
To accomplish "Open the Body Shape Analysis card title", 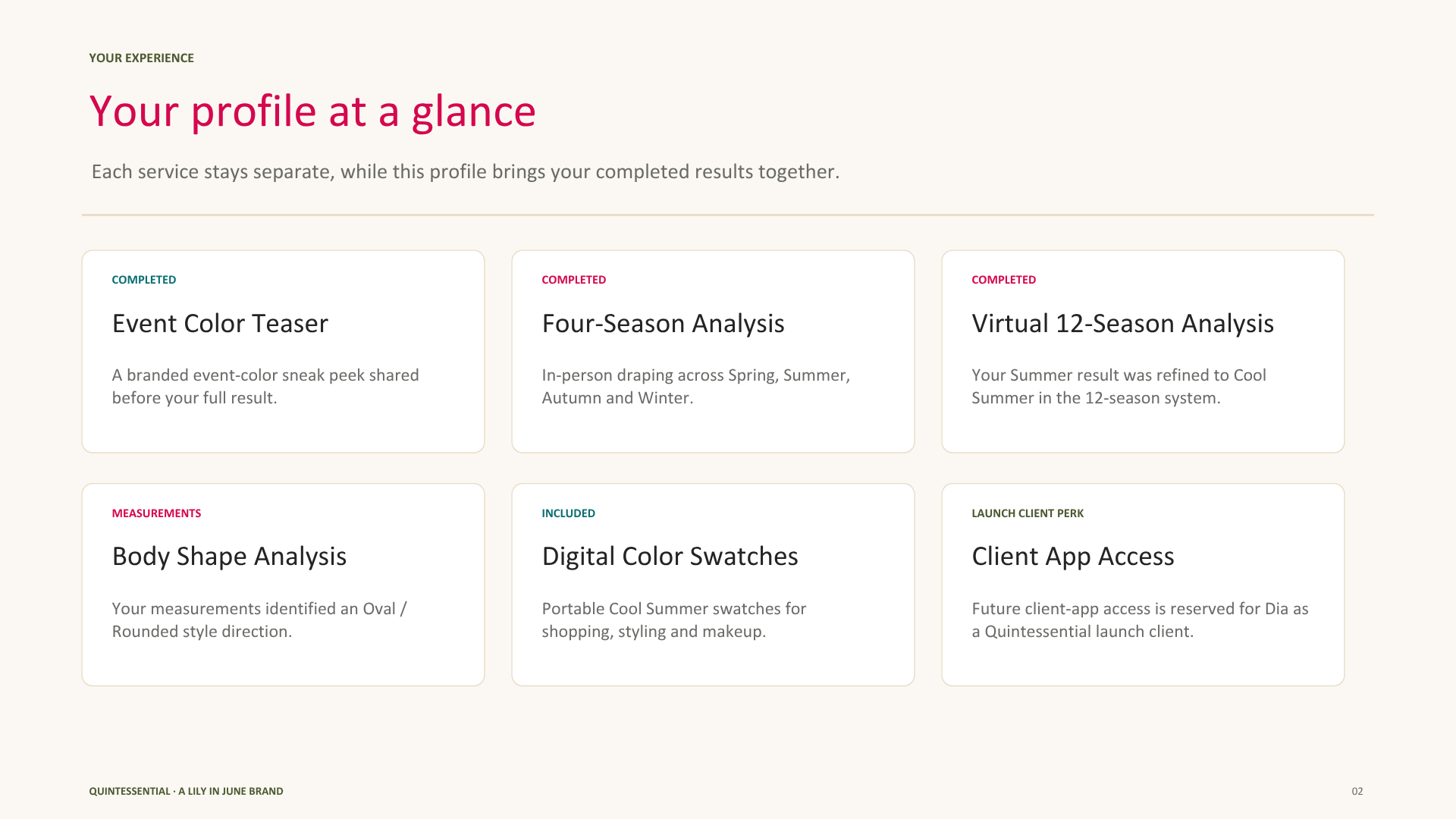I will 229,557.
